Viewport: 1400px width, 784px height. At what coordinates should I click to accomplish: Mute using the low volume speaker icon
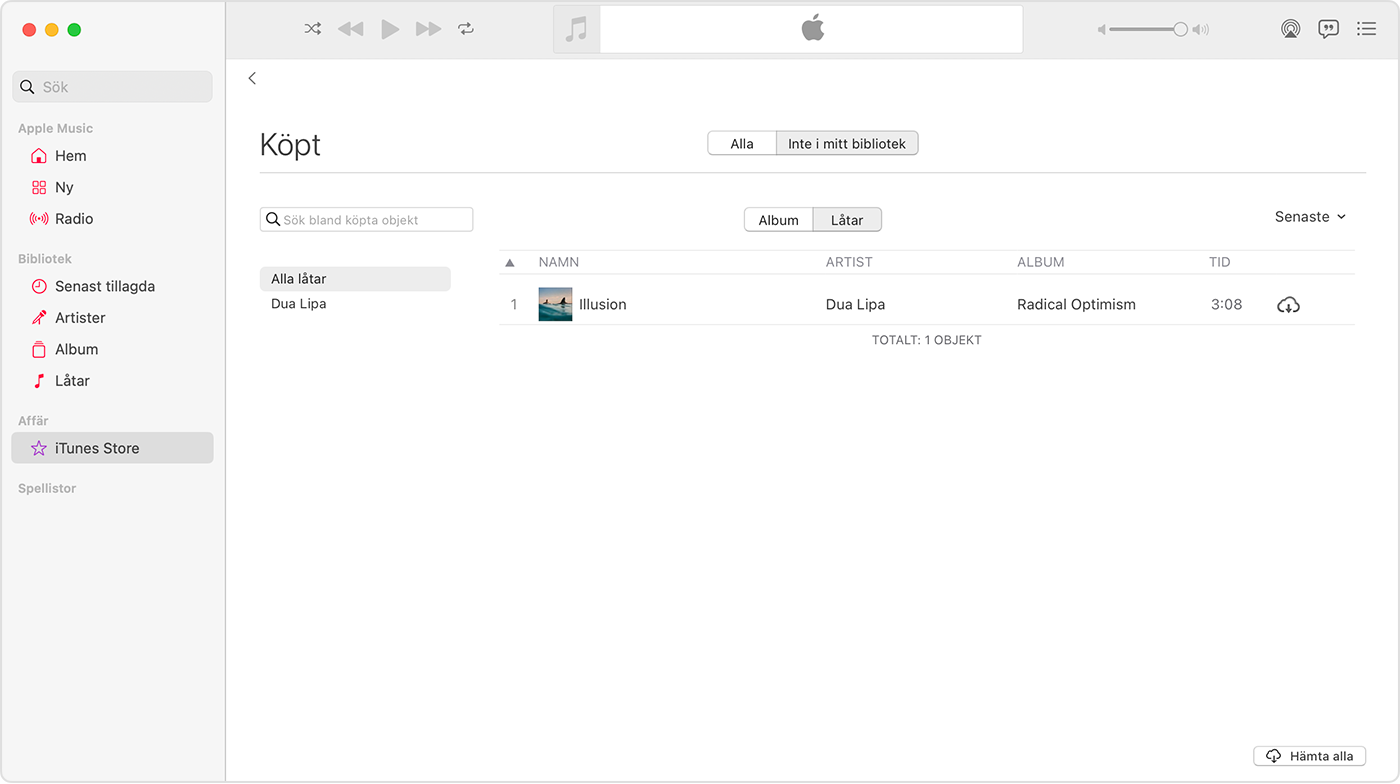1102,30
